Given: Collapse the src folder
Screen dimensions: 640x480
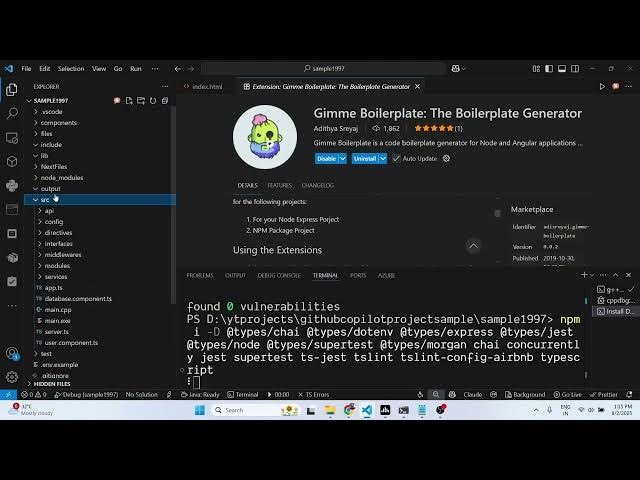Looking at the screenshot, I should pos(100,200).
